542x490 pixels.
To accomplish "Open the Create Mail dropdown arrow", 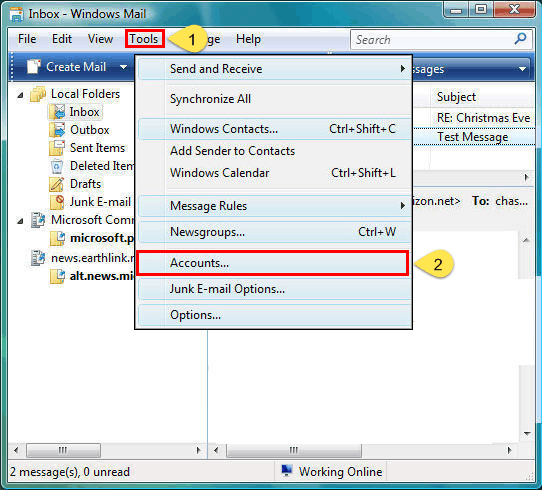I will (123, 67).
